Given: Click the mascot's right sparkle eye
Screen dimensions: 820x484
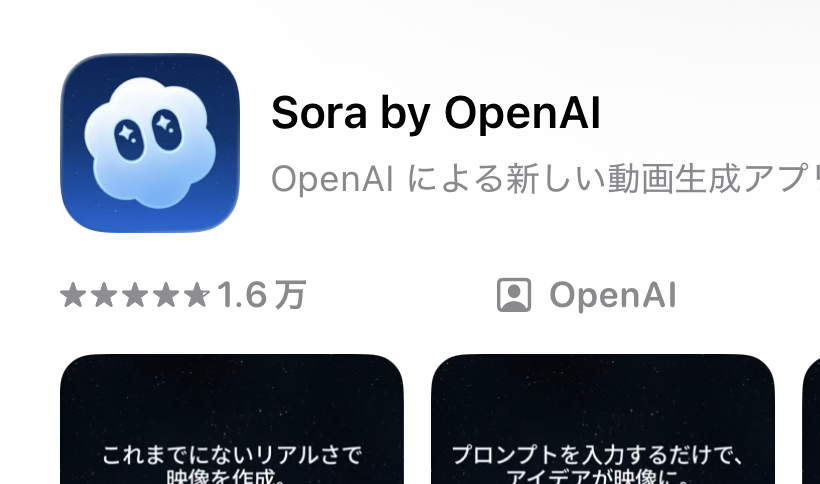Looking at the screenshot, I should pyautogui.click(x=167, y=130).
